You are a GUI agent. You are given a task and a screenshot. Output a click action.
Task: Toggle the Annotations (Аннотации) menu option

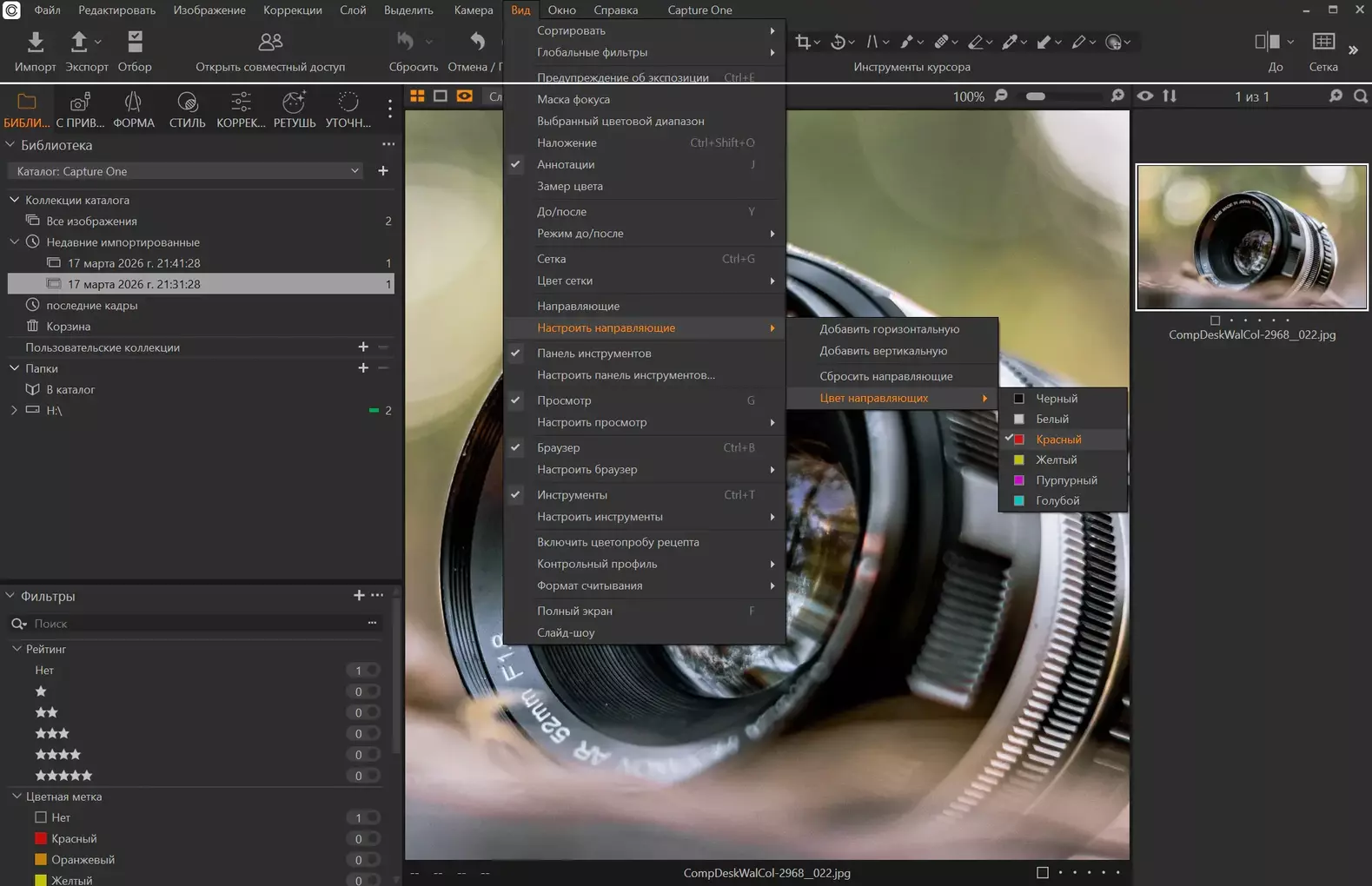pyautogui.click(x=566, y=164)
